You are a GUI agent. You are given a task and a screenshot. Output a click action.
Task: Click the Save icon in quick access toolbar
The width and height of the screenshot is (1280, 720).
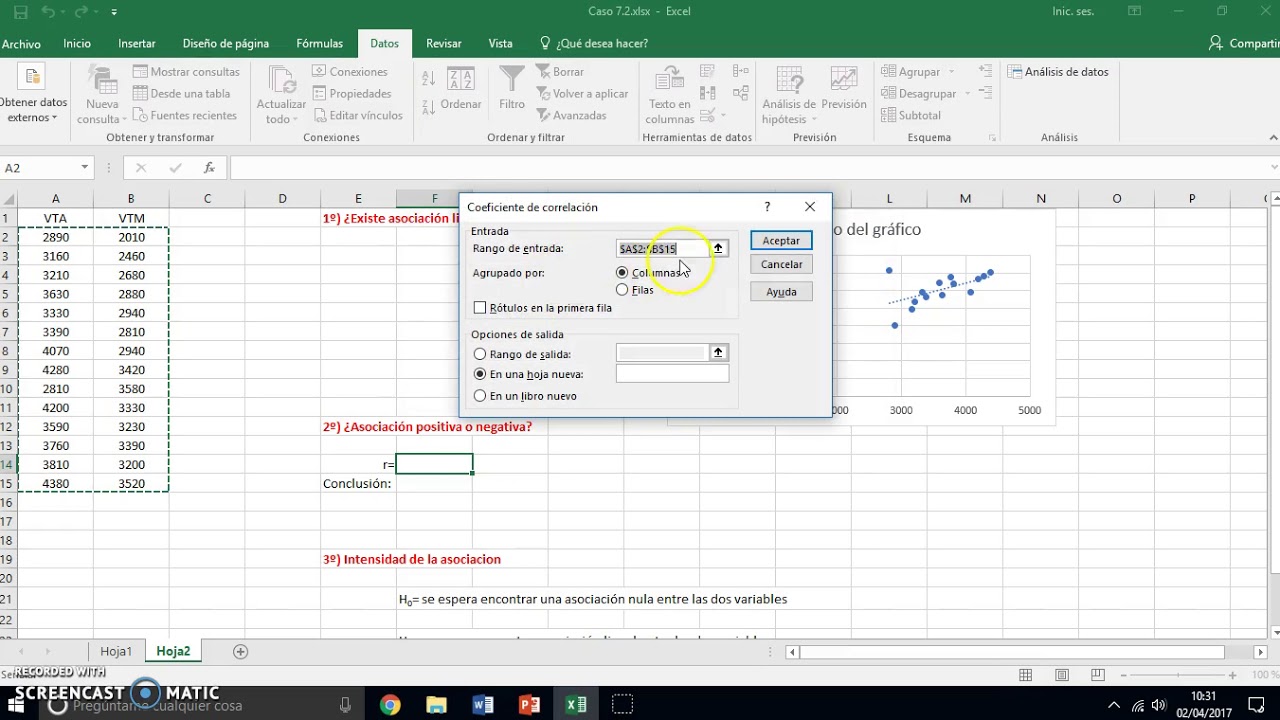click(x=20, y=12)
